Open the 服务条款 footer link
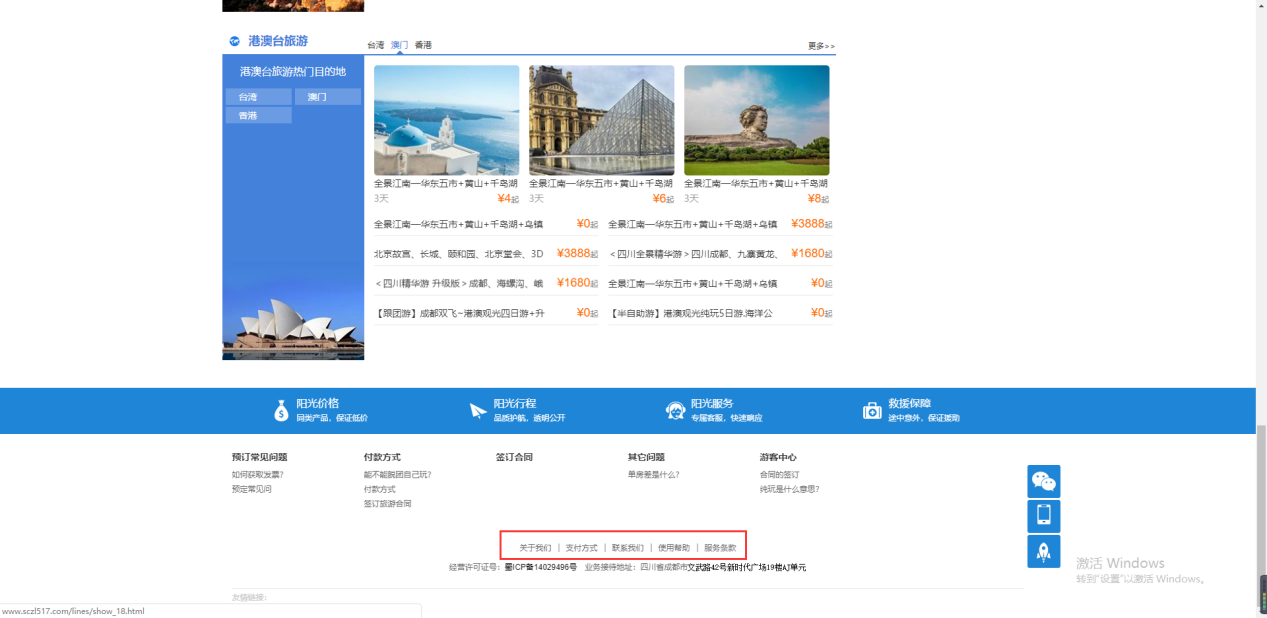This screenshot has width=1267, height=618. tap(720, 548)
